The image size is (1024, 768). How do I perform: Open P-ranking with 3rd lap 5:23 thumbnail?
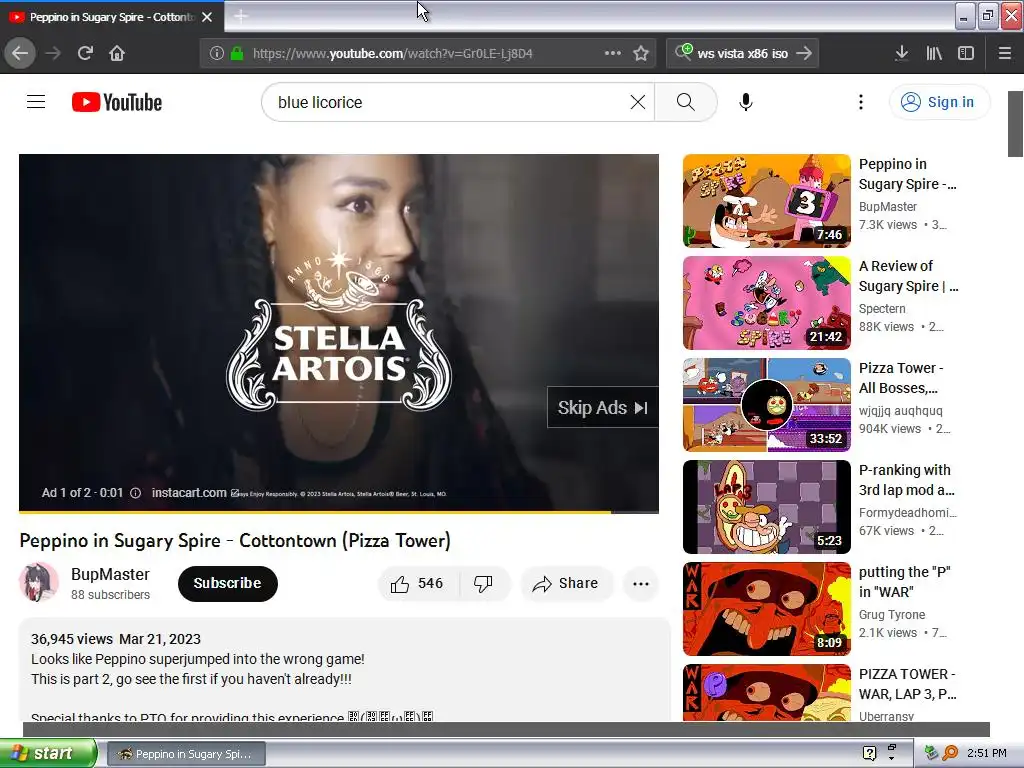tap(767, 507)
